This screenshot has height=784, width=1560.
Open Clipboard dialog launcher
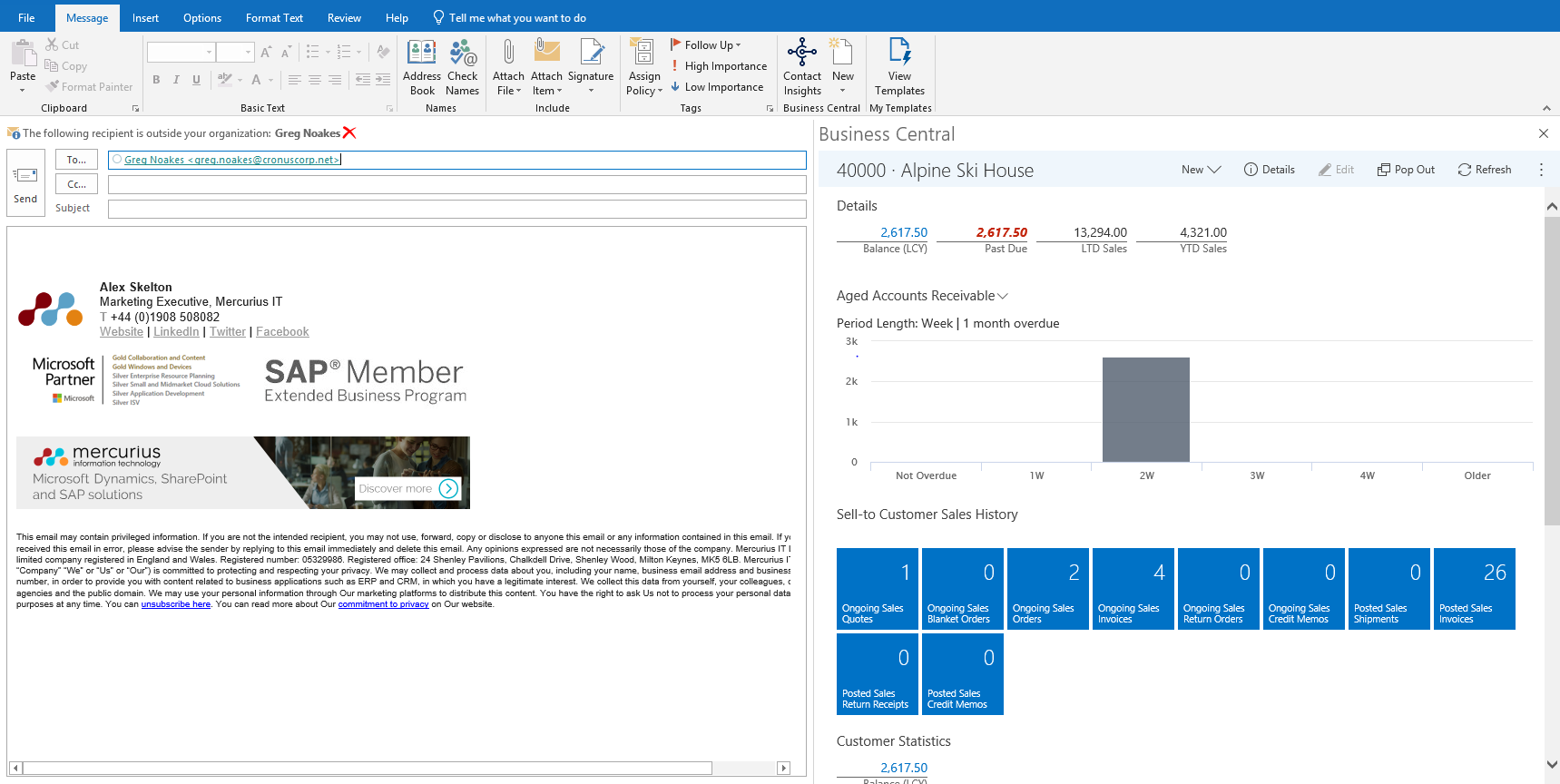[136, 108]
